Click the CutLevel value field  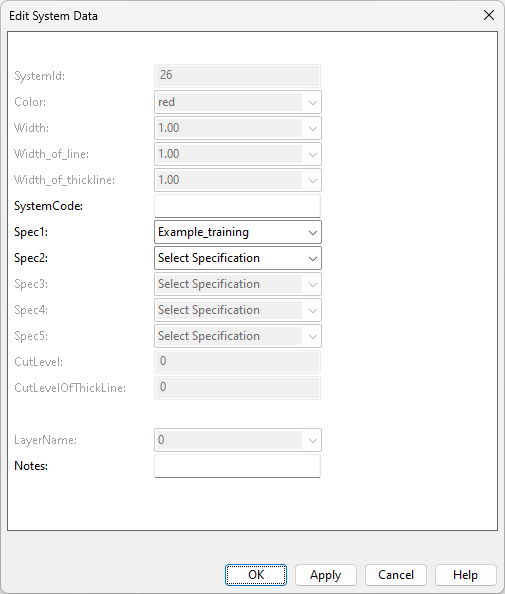(x=238, y=362)
